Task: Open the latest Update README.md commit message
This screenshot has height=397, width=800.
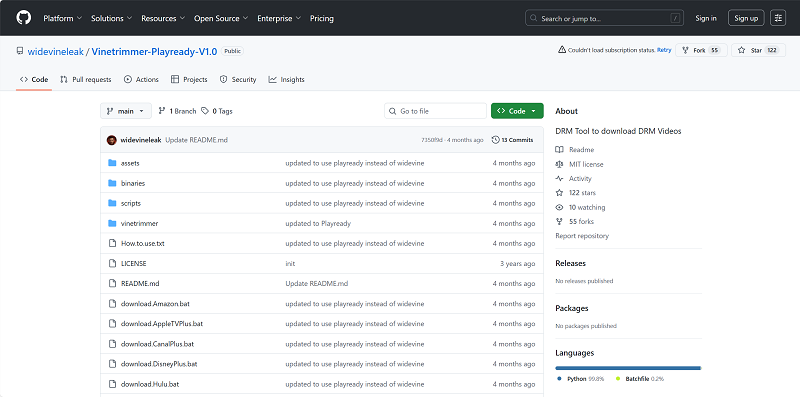Action: [196, 140]
